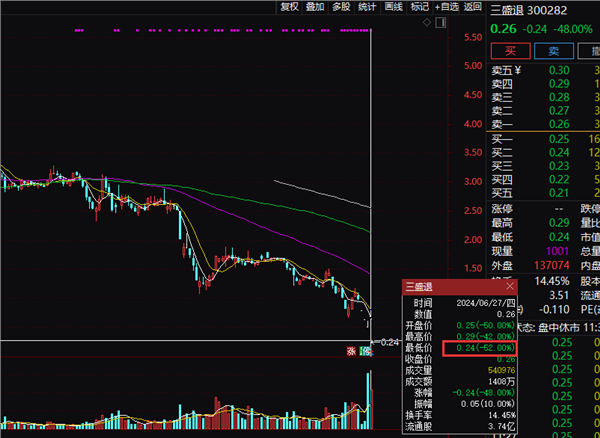
Task: Activate the 画线 drawing tool
Action: (393, 7)
